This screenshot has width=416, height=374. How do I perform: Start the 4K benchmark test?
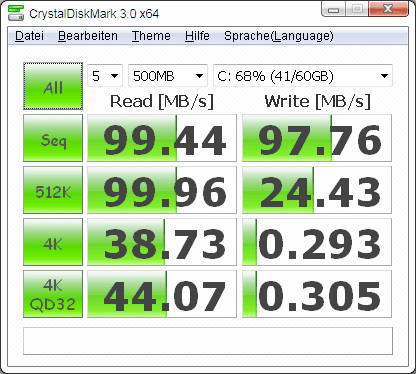point(53,242)
